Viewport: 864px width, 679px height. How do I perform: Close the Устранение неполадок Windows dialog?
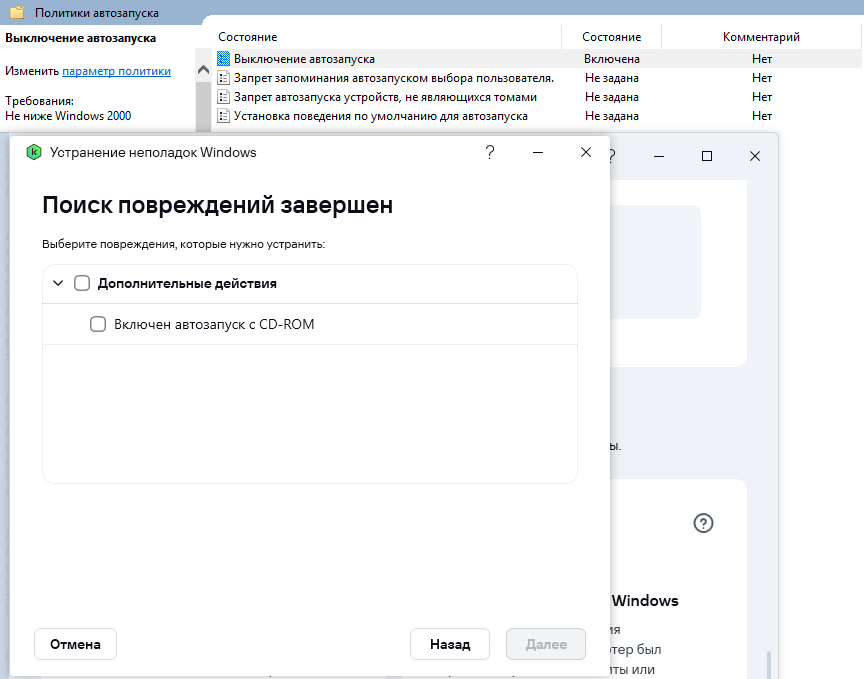(586, 152)
